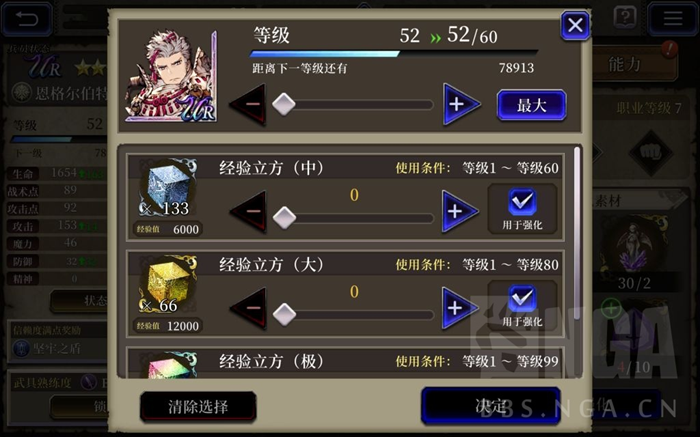This screenshot has width=700, height=437.
Task: Tap the rainbow extreme experience cube icon
Action: tap(169, 365)
